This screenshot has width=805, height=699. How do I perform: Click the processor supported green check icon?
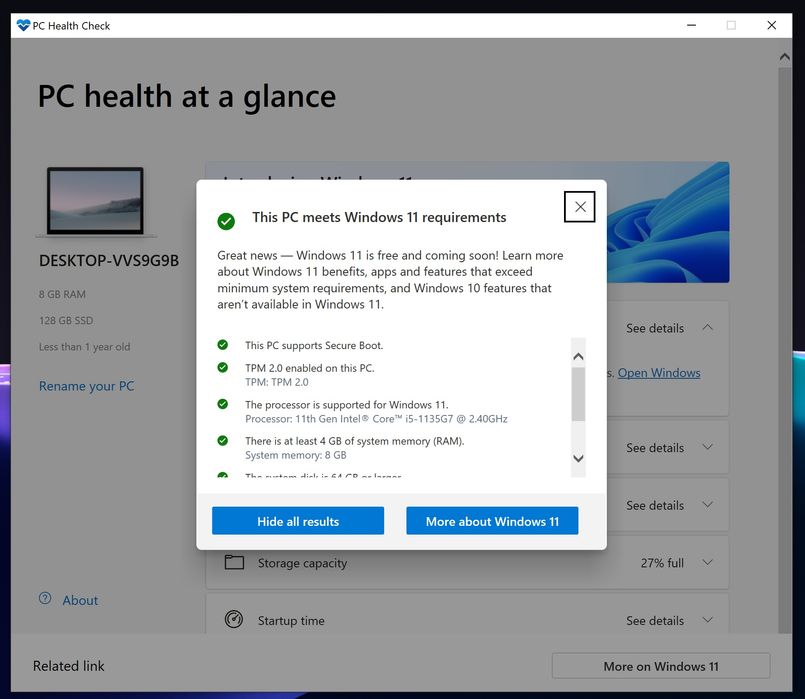(222, 404)
